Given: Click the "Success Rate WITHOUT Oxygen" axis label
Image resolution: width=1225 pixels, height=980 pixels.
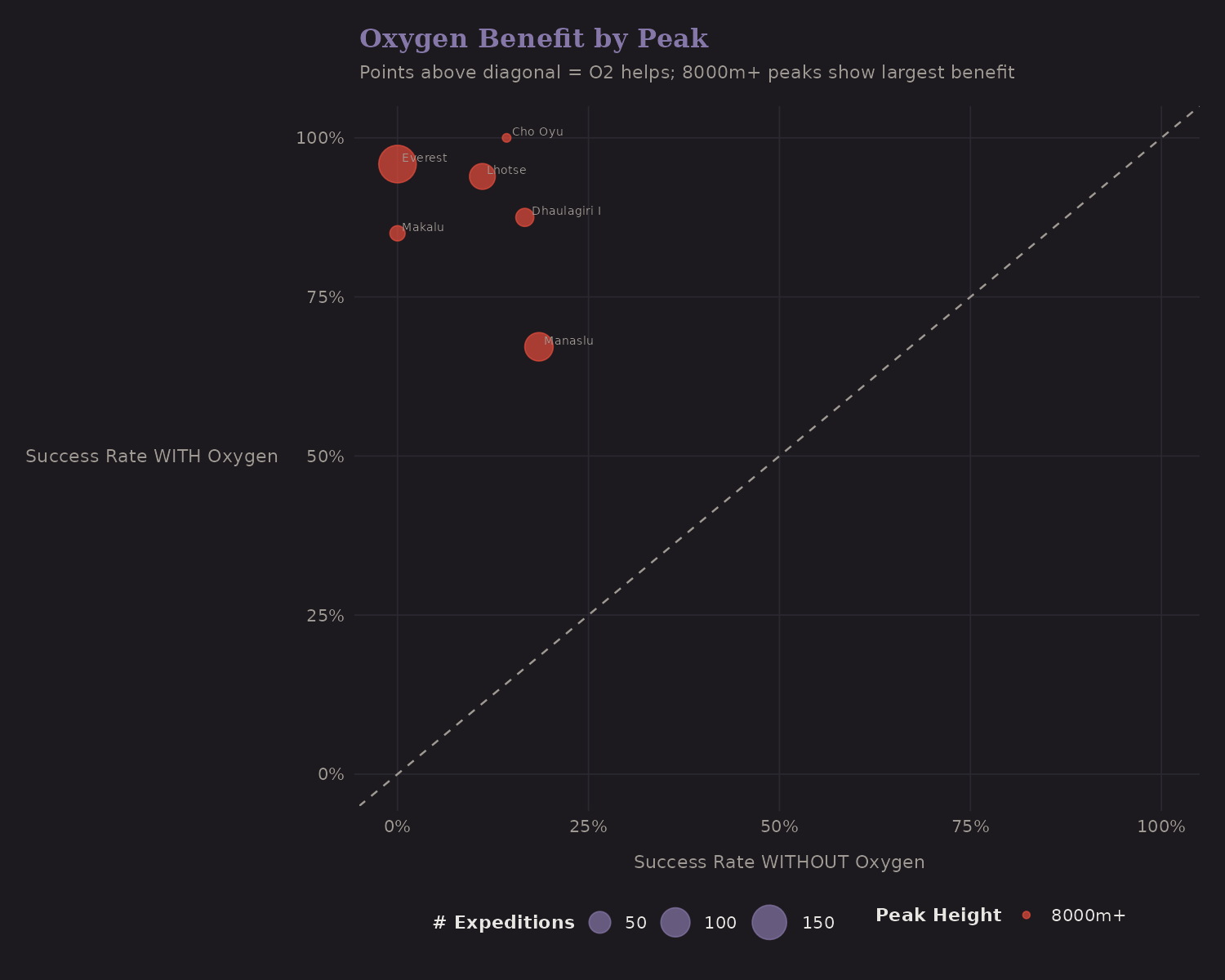Looking at the screenshot, I should 779,862.
